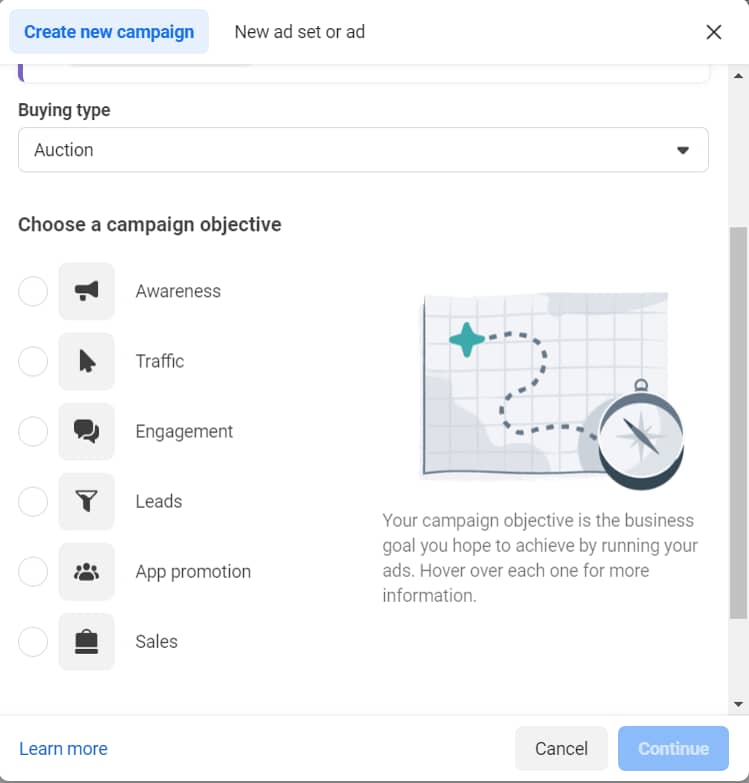Click the scrollbar down arrow
The width and height of the screenshot is (749, 783).
coord(739,704)
